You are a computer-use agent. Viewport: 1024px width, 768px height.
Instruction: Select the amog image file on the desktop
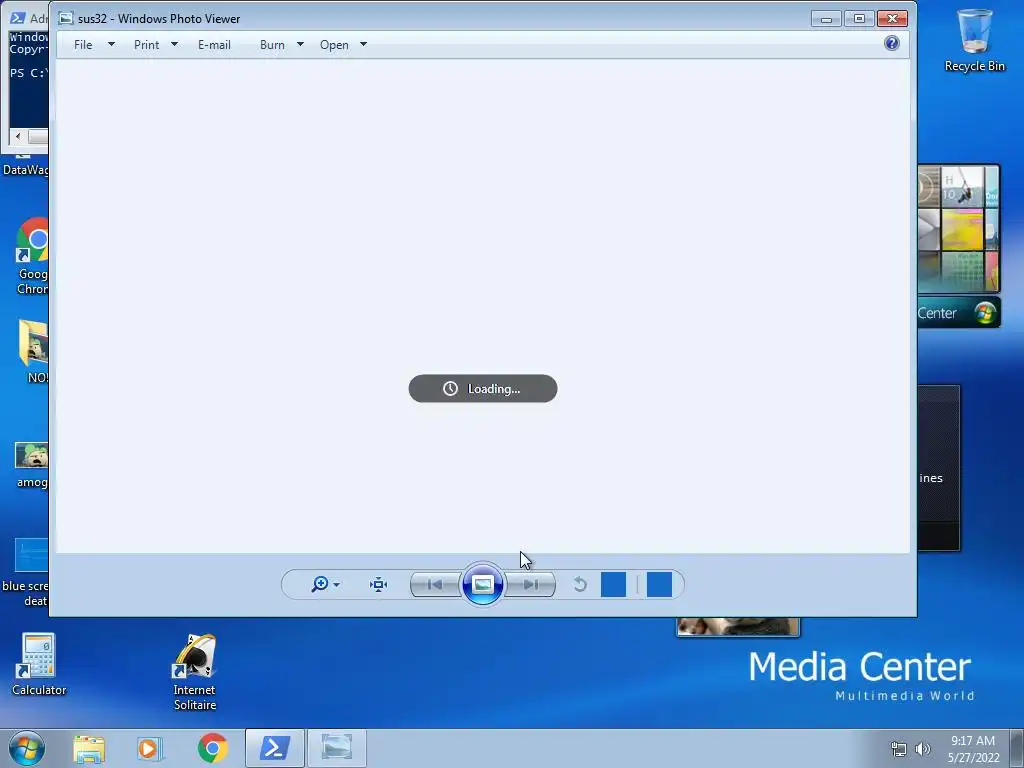(32, 465)
